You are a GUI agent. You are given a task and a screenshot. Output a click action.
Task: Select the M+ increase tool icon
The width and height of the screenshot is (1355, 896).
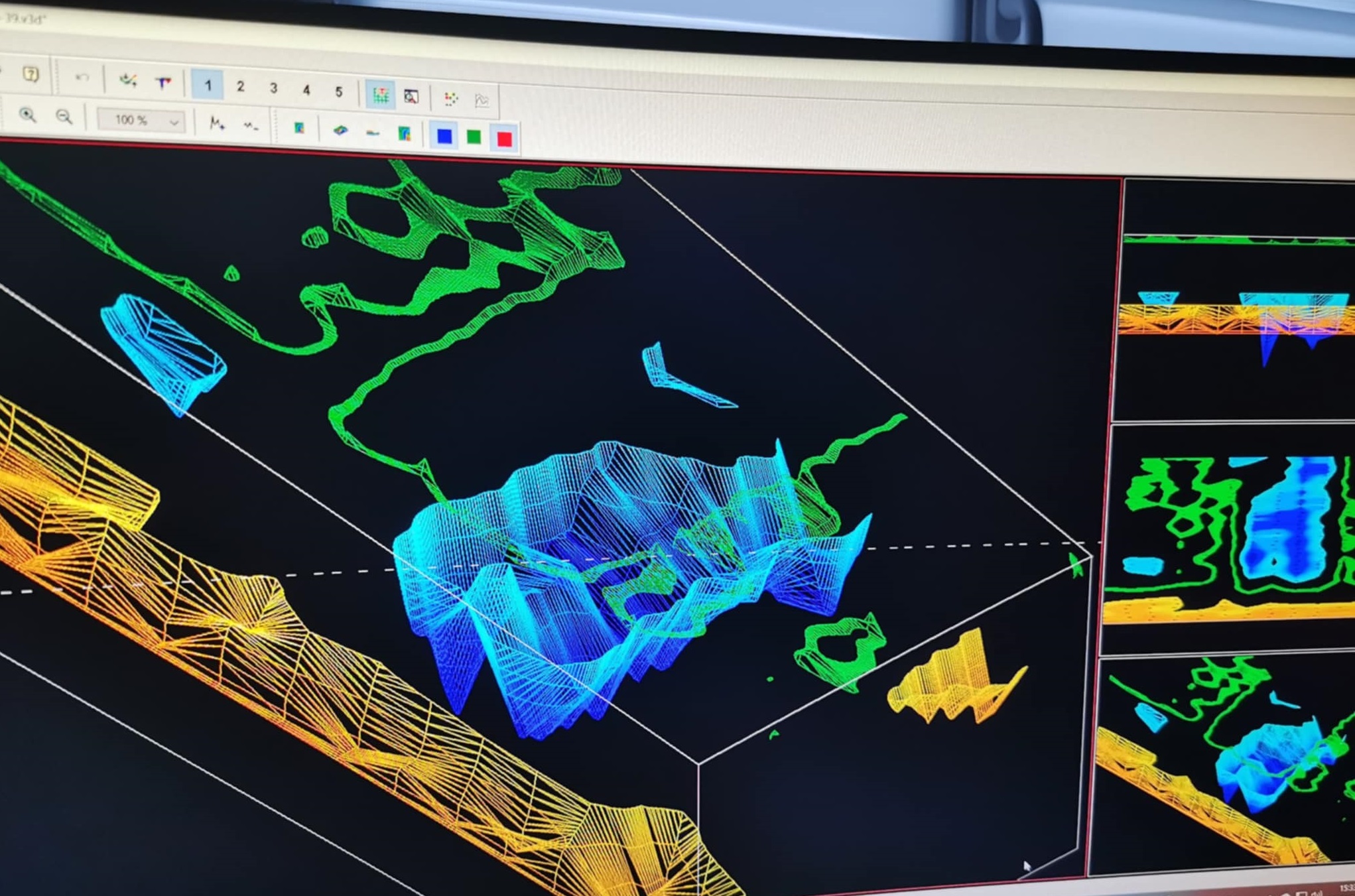217,123
